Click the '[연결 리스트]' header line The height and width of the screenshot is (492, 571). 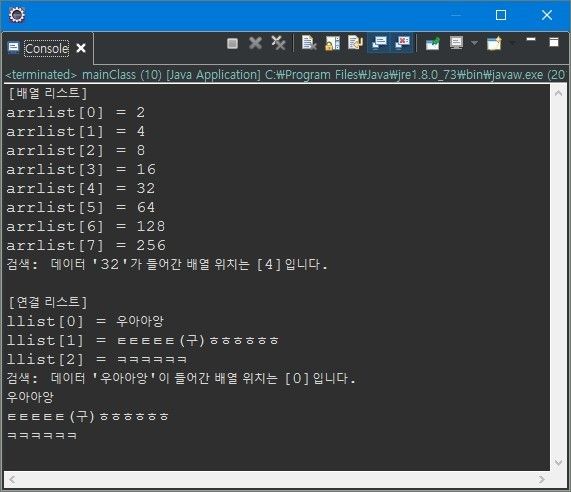(47, 302)
